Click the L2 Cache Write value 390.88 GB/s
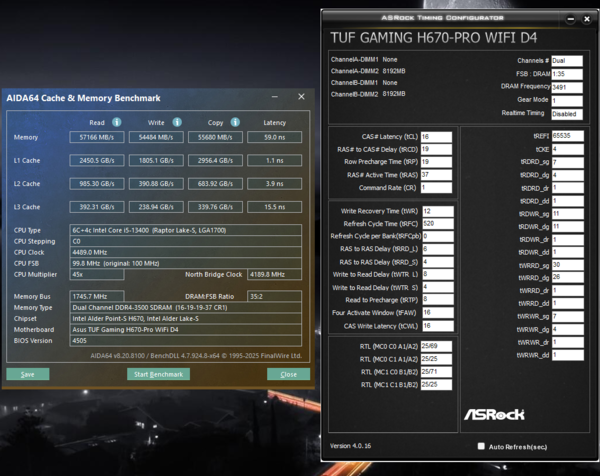The width and height of the screenshot is (600, 476). [x=156, y=184]
